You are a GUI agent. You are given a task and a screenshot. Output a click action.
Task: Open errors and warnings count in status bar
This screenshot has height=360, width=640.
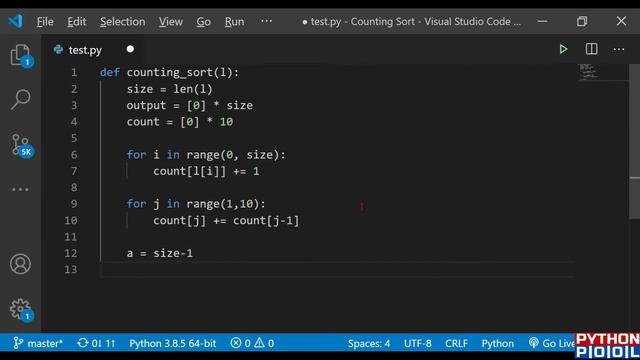click(252, 343)
